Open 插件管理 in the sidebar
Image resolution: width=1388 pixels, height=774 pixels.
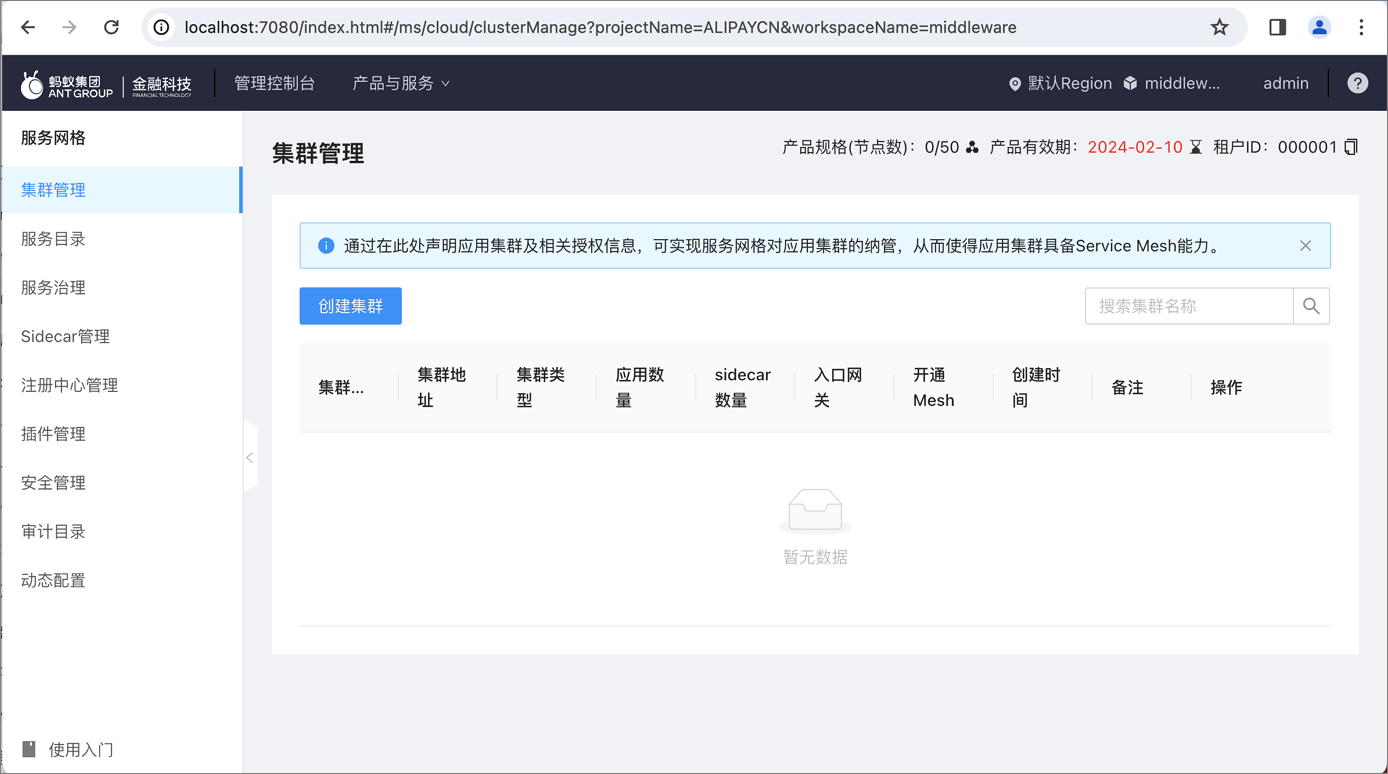pyautogui.click(x=121, y=434)
